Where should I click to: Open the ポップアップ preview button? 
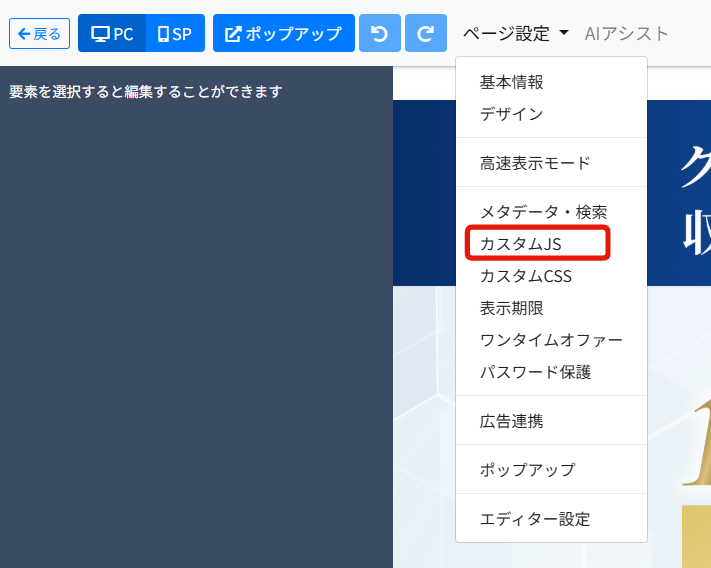tap(284, 33)
